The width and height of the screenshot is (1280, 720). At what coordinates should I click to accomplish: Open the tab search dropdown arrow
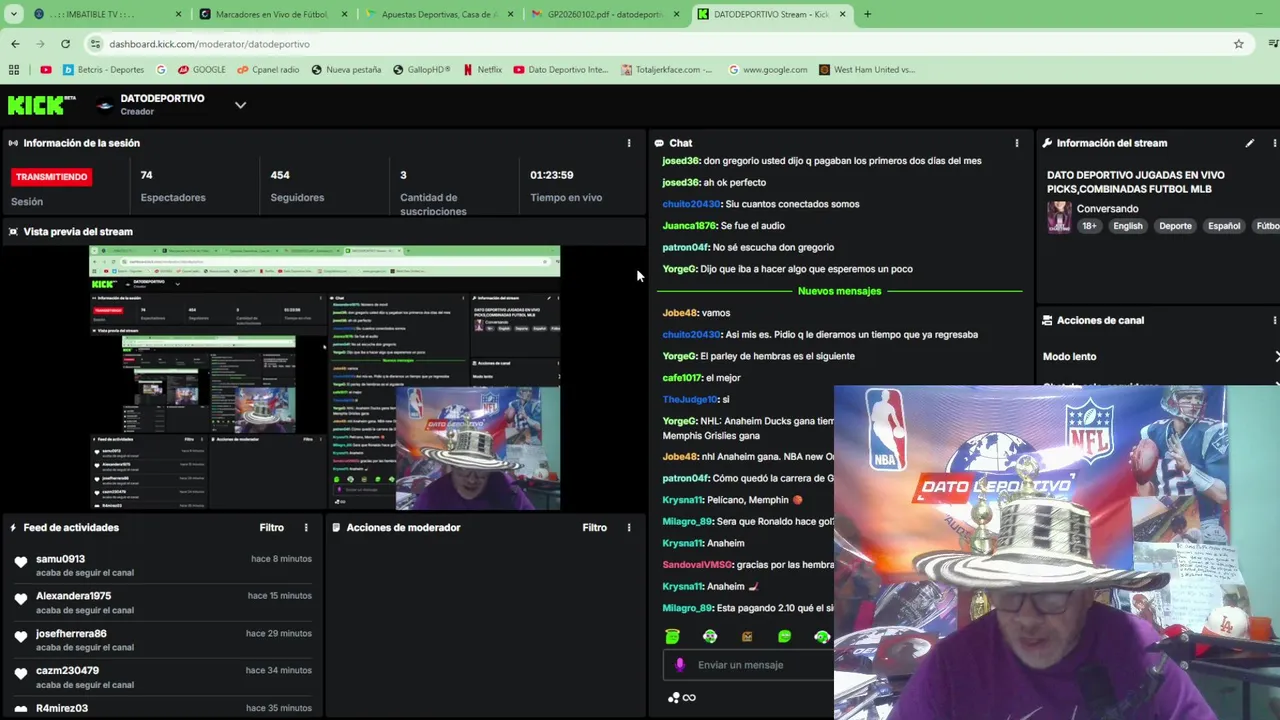tap(13, 14)
